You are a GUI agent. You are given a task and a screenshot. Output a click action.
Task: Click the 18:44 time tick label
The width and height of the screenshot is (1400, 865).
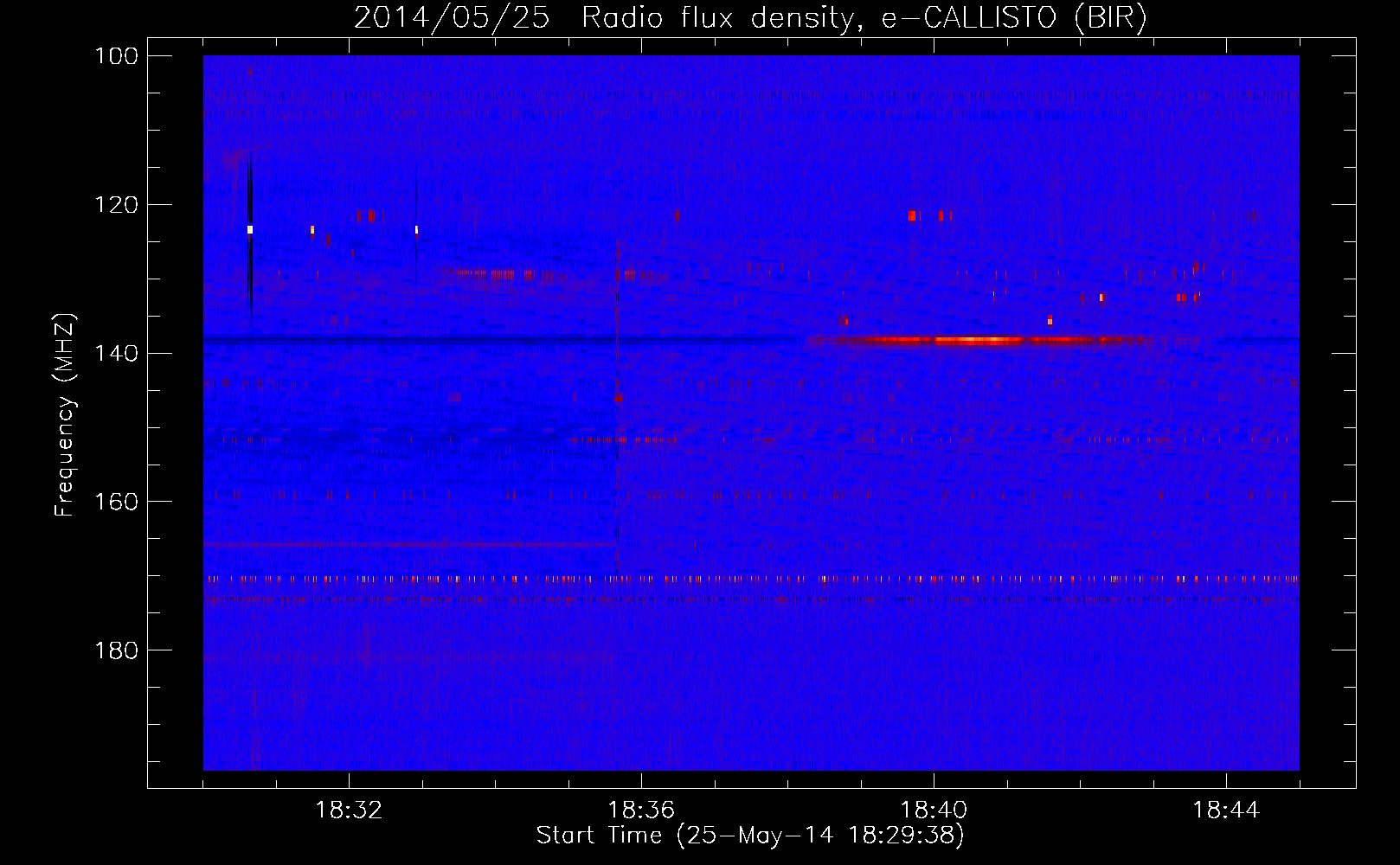tap(1226, 811)
